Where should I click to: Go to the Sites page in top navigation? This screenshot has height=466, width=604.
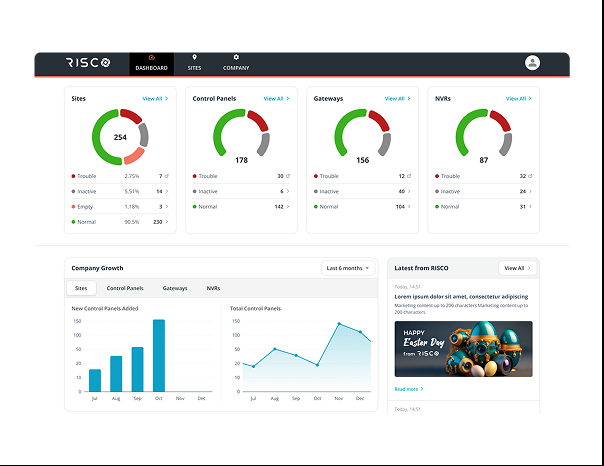tap(194, 63)
